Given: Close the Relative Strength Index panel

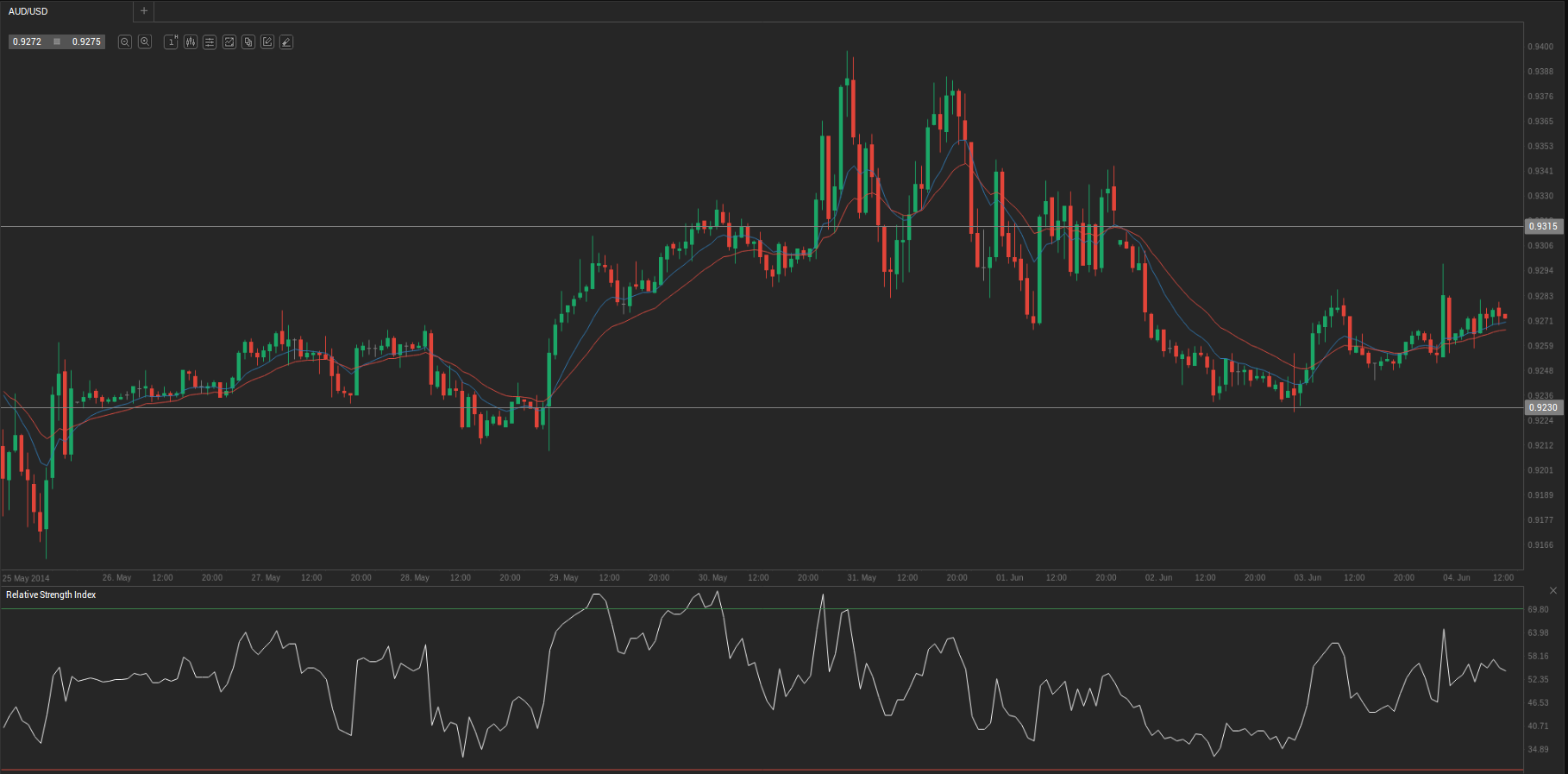Looking at the screenshot, I should (1552, 591).
